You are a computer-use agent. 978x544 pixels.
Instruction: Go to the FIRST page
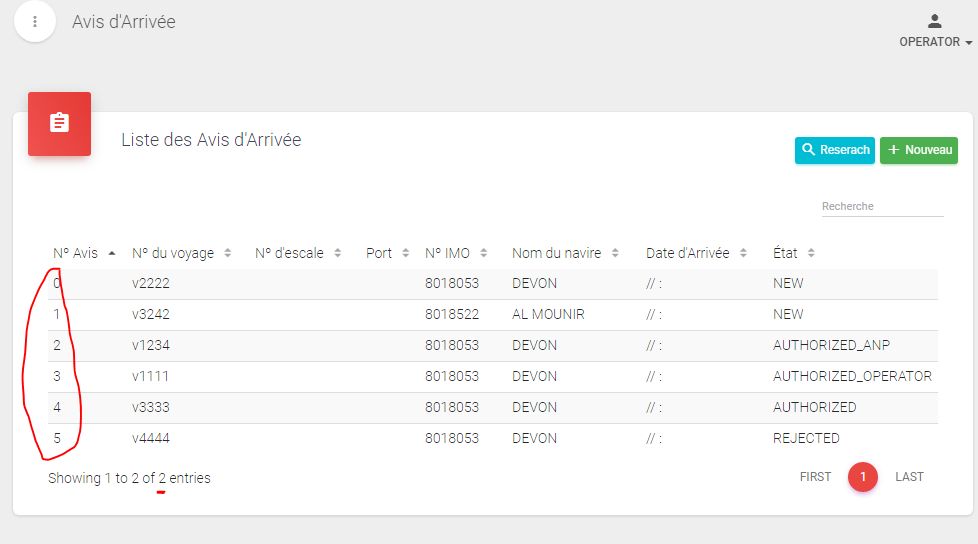tap(815, 477)
